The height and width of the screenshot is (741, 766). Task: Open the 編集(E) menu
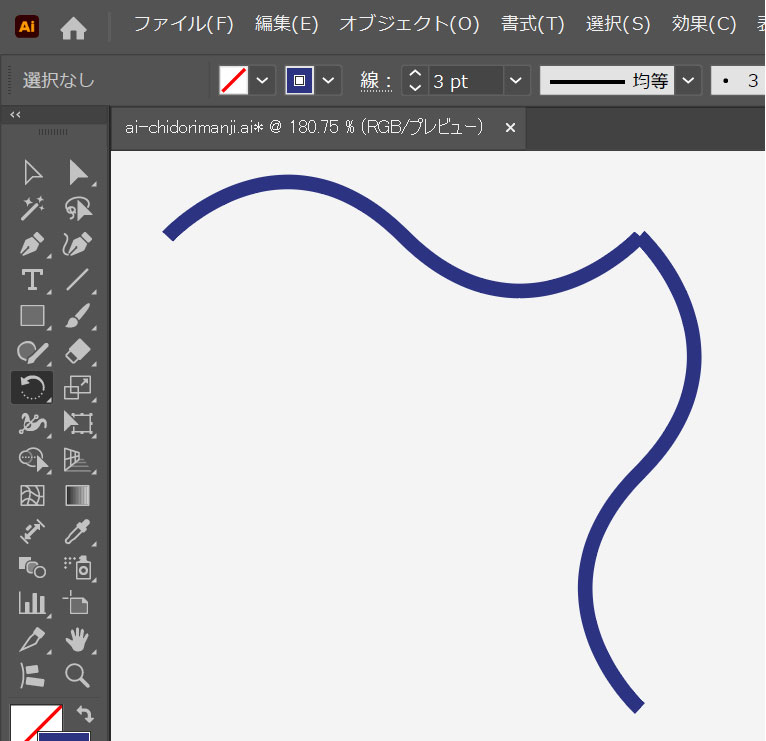click(x=287, y=24)
